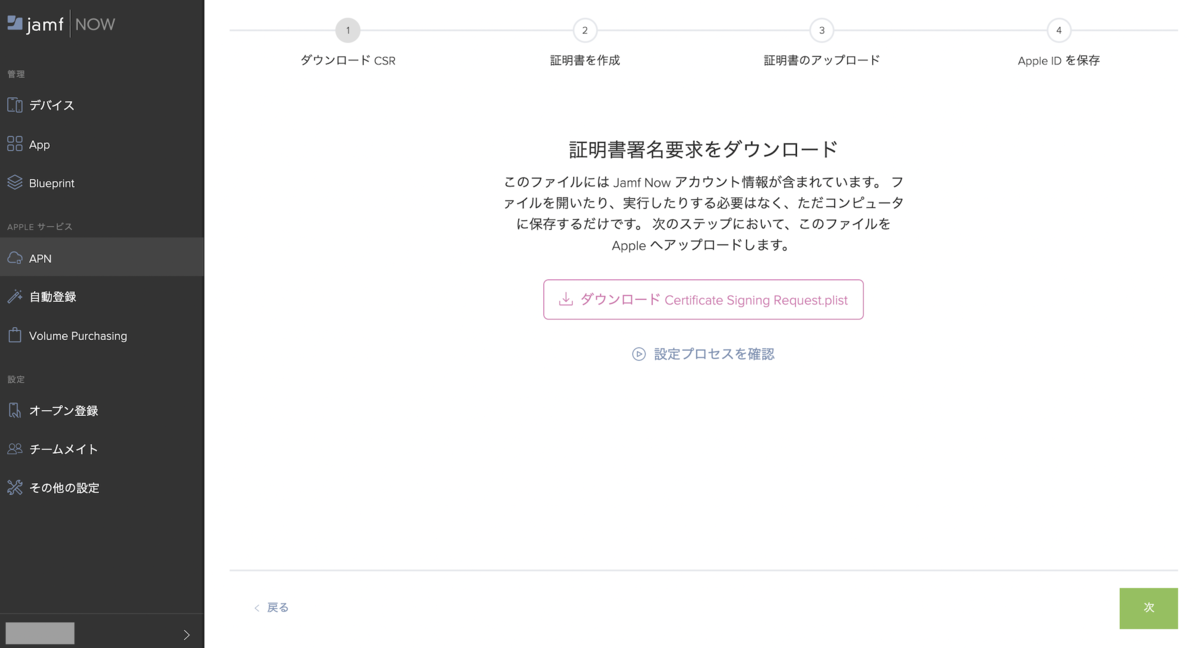
Task: Click the Blueprint layers icon
Action: click(x=14, y=182)
